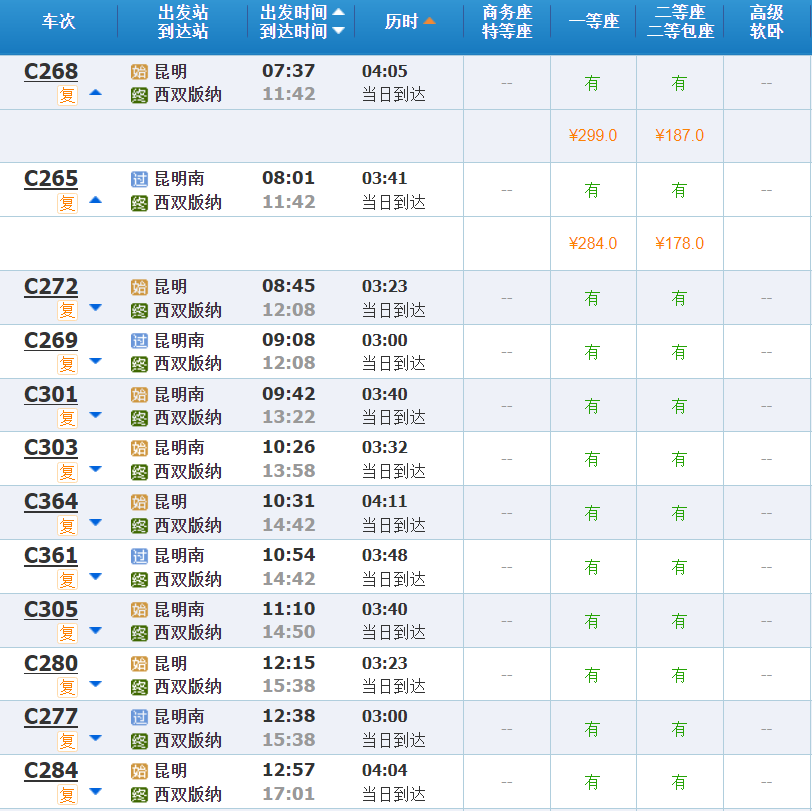Collapse the price details for train C268

click(96, 93)
